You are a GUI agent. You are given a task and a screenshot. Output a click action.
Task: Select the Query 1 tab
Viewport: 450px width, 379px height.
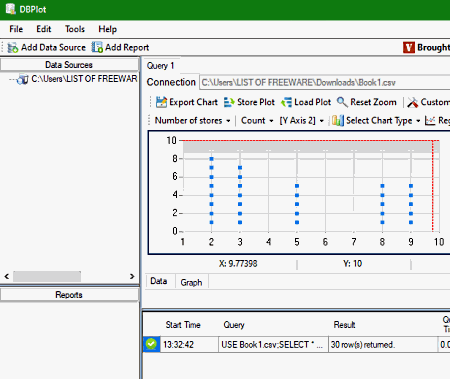[161, 66]
